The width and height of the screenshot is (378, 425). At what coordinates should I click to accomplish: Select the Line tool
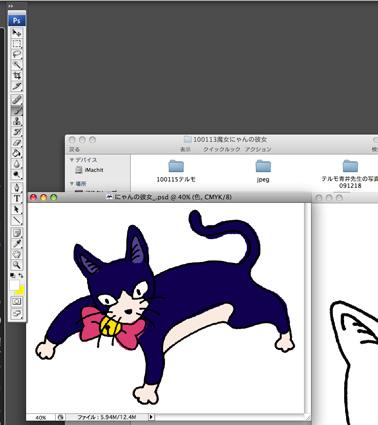[x=16, y=220]
